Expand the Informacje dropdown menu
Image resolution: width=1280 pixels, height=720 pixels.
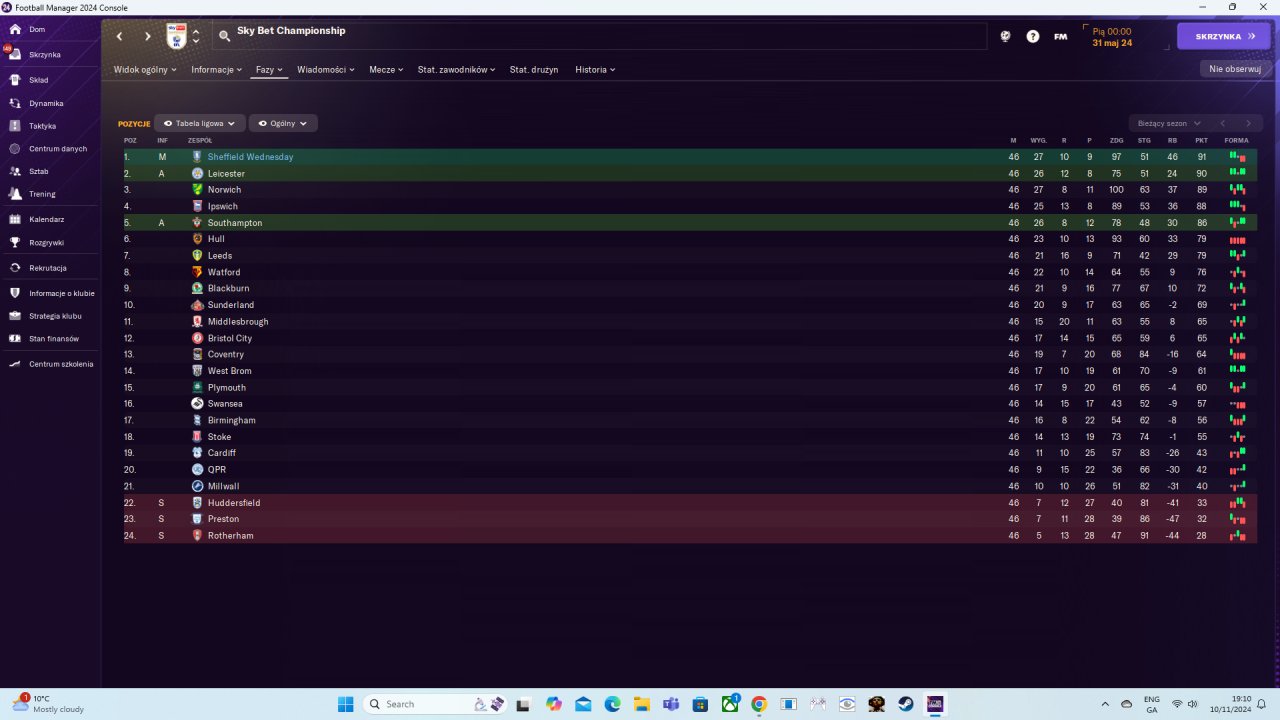217,70
